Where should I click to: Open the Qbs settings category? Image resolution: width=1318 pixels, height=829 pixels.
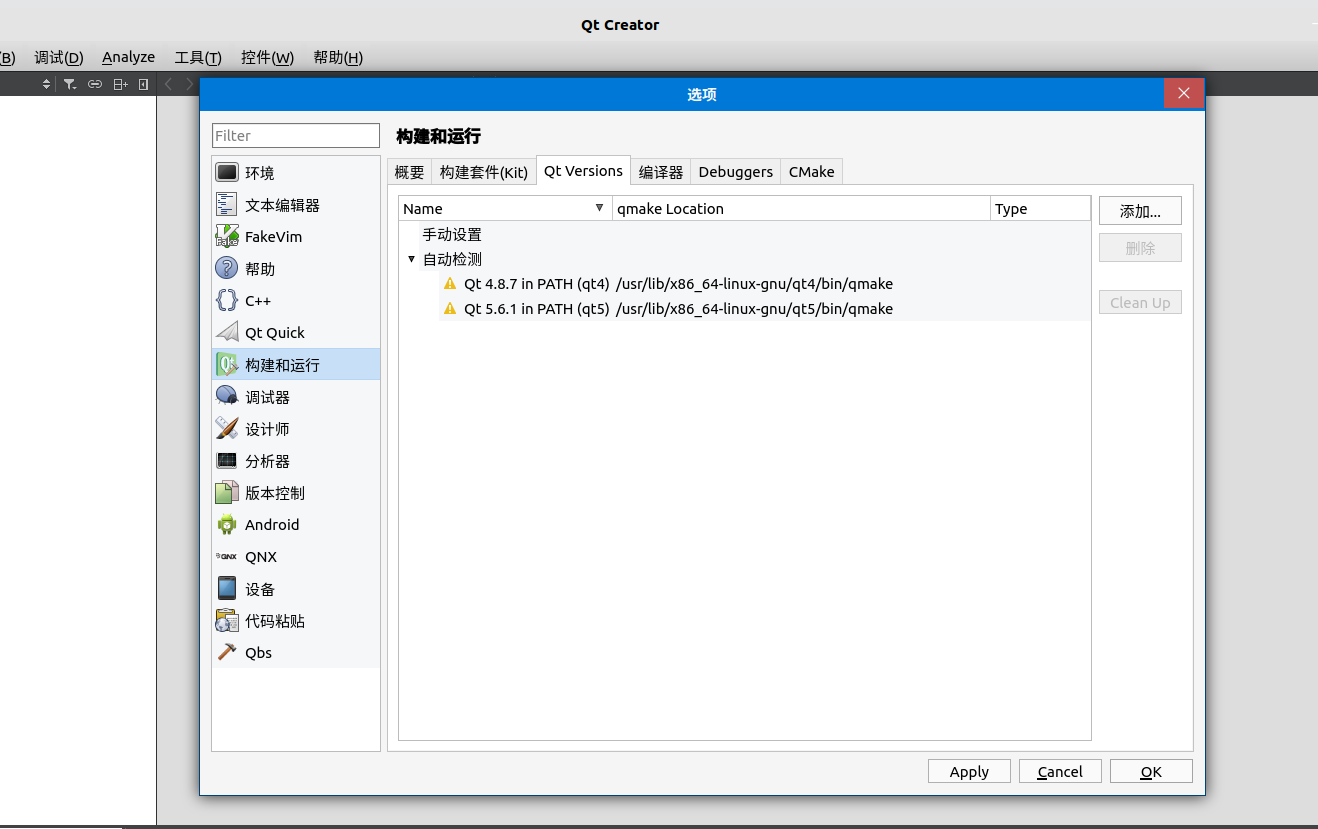pyautogui.click(x=296, y=653)
